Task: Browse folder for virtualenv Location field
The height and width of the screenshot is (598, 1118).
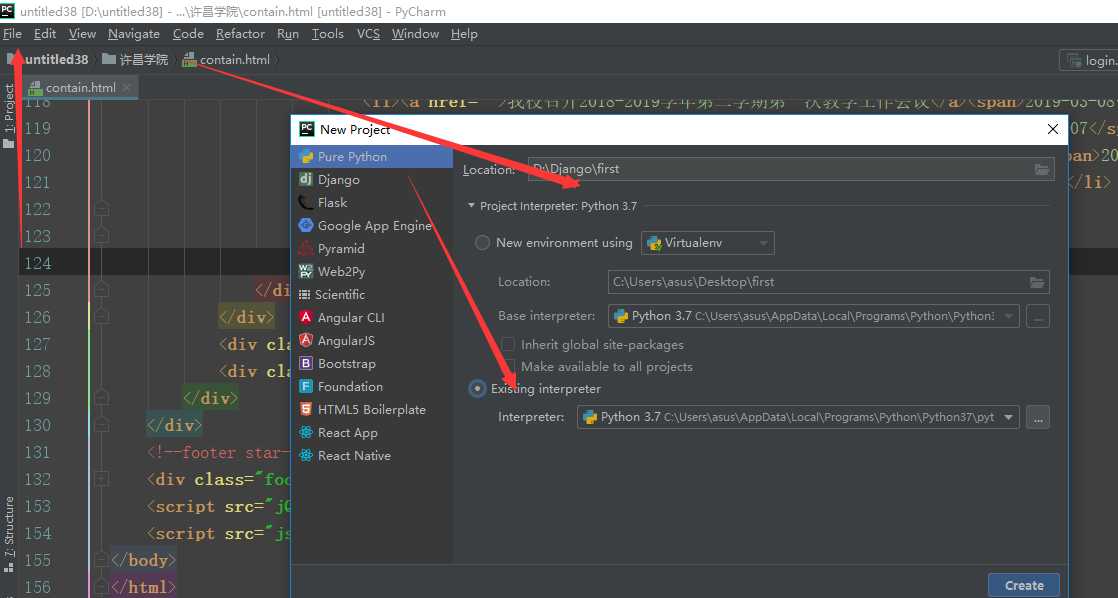Action: point(1037,282)
